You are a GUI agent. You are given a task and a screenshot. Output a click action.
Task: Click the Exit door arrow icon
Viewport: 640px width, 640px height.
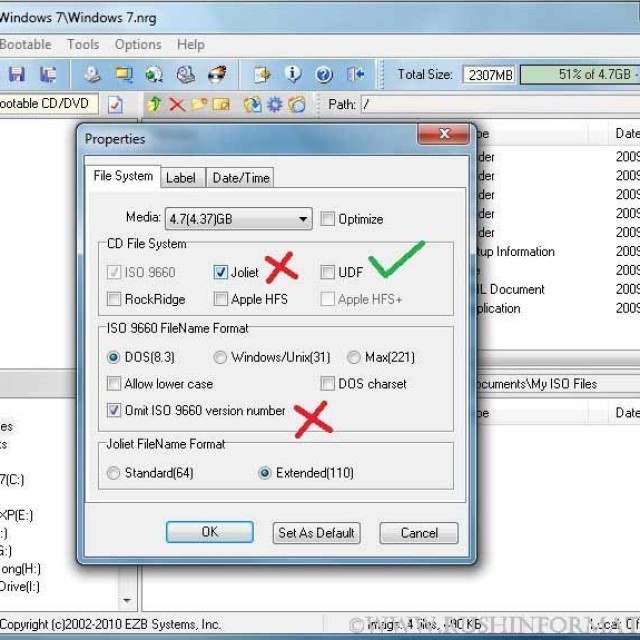(355, 75)
